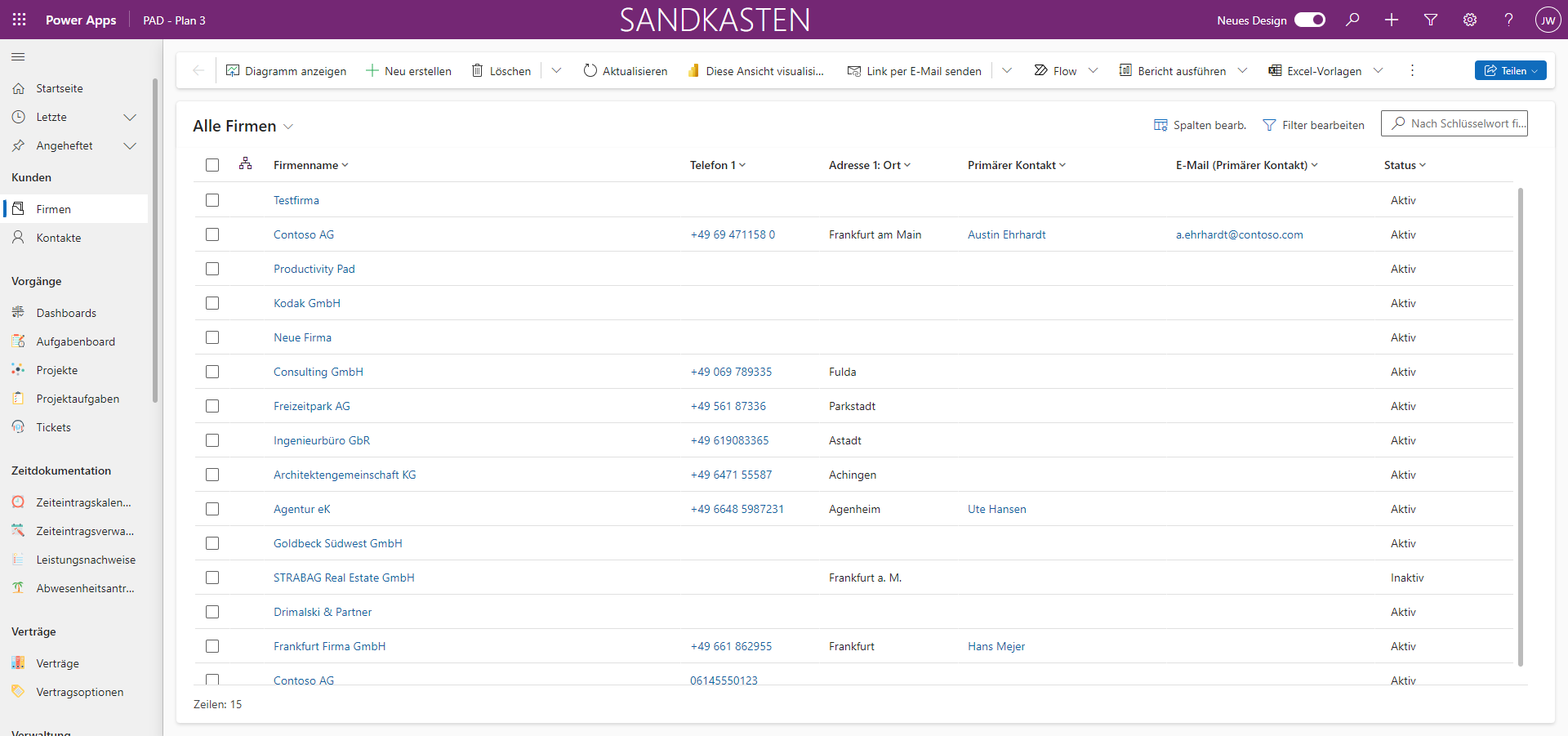Click the sidebar vertical scrollbar
The height and width of the screenshot is (736, 1568).
tap(155, 241)
